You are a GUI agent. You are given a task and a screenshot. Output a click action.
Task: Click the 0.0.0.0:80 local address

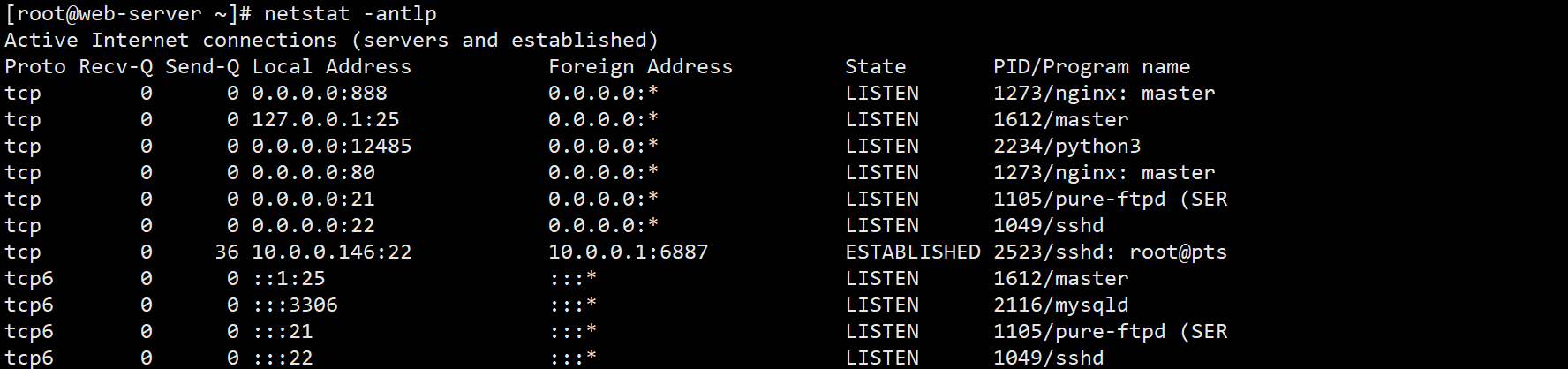pos(313,173)
